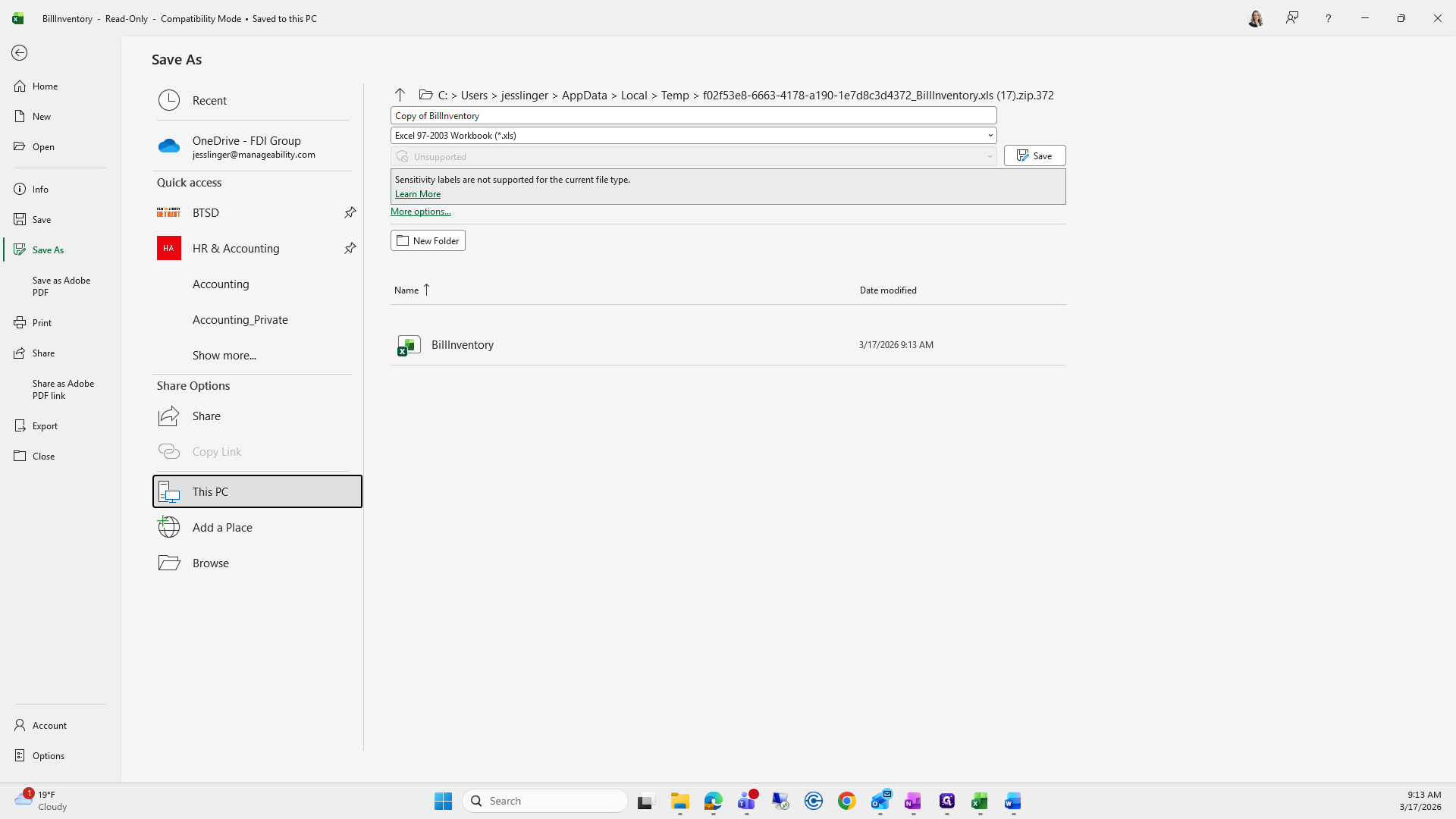Go up one folder level arrow

[400, 95]
